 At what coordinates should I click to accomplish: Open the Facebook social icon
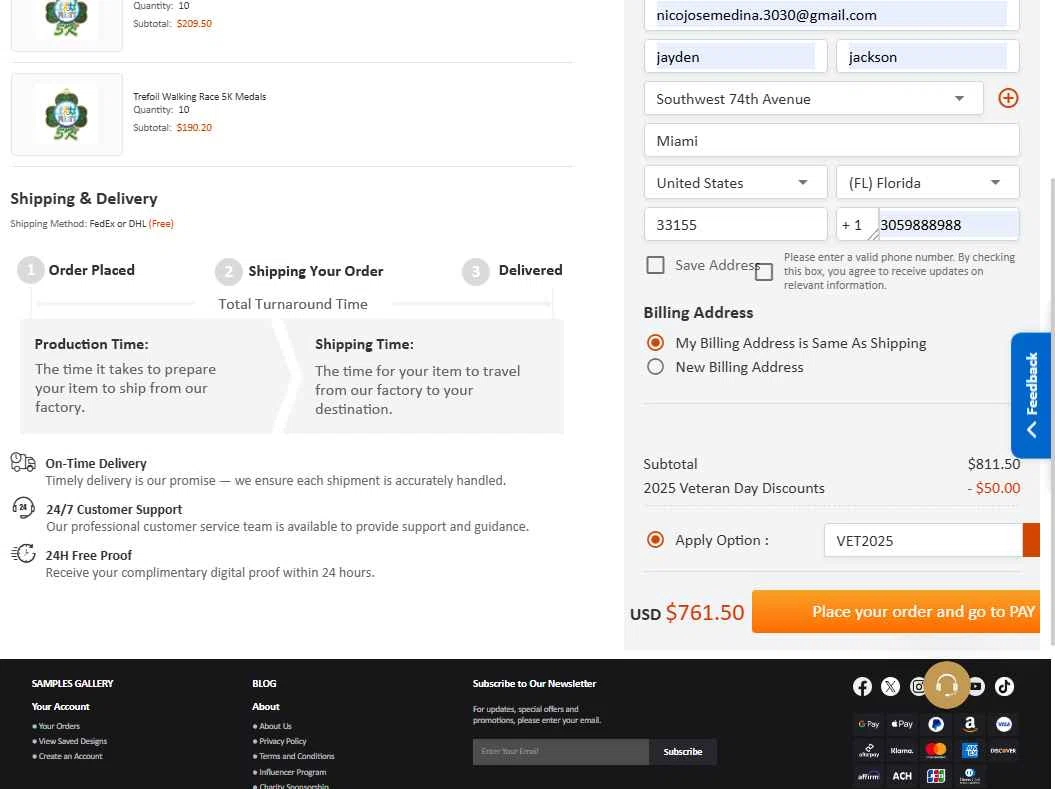click(x=862, y=686)
